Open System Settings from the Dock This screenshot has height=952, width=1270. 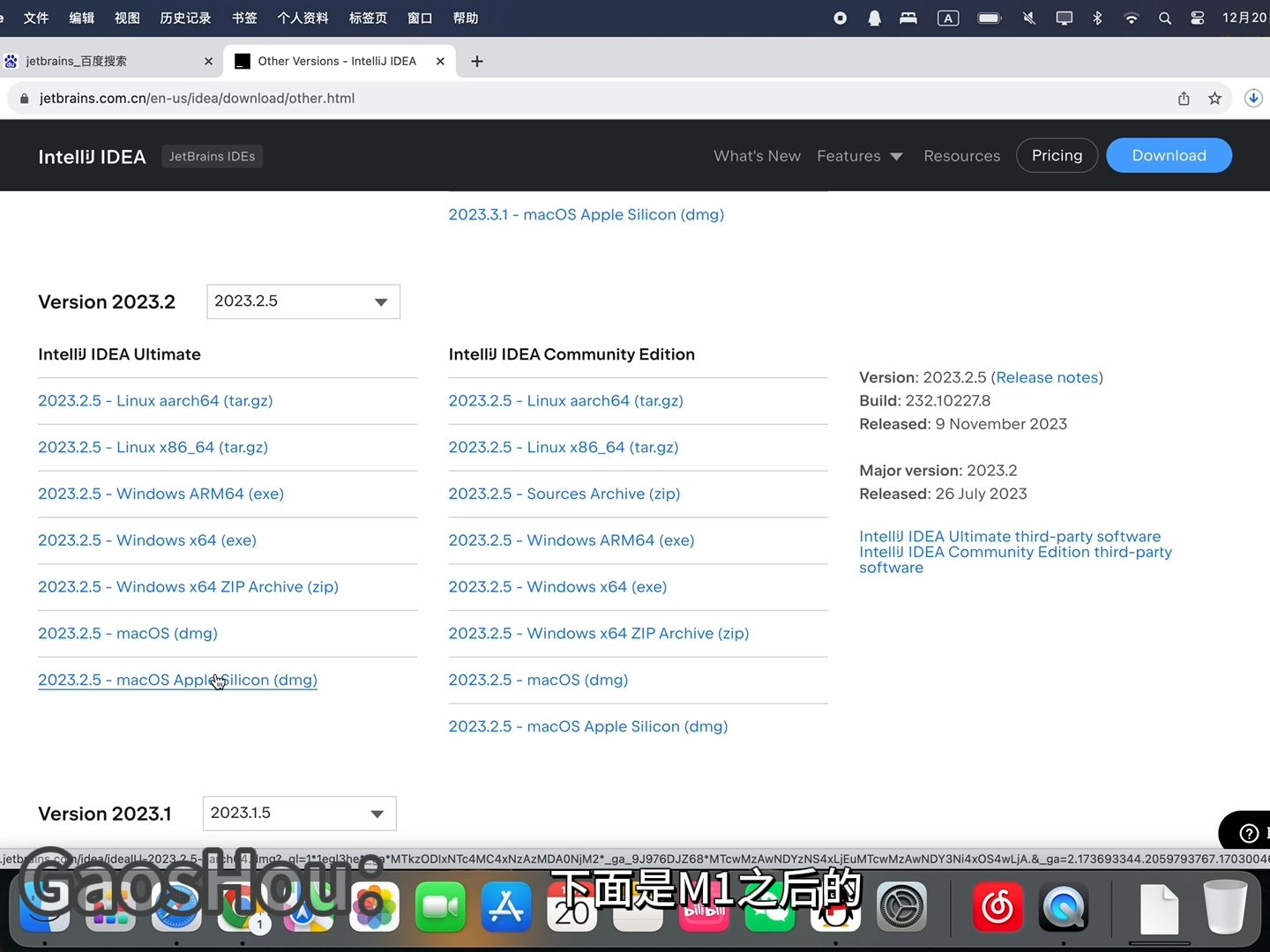tap(901, 906)
